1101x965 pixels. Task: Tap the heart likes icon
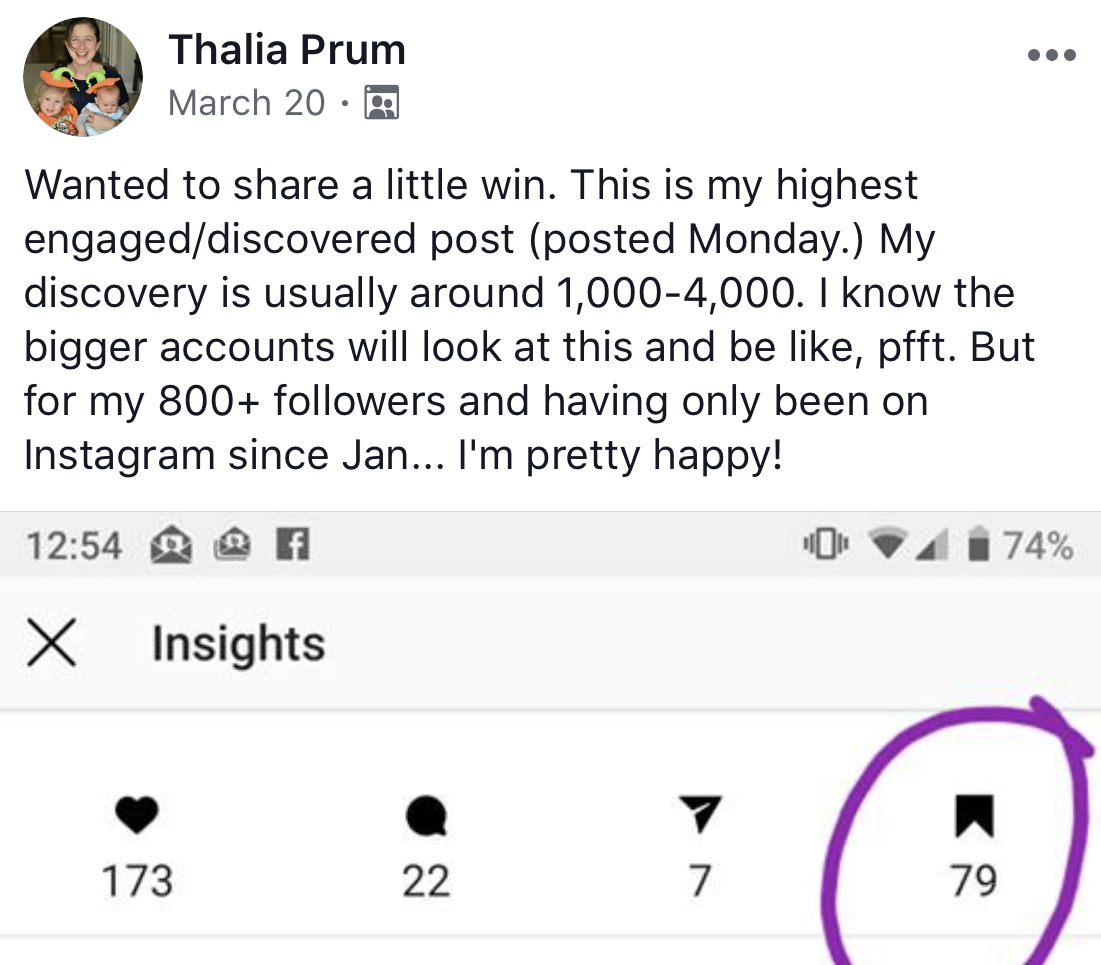(x=136, y=815)
